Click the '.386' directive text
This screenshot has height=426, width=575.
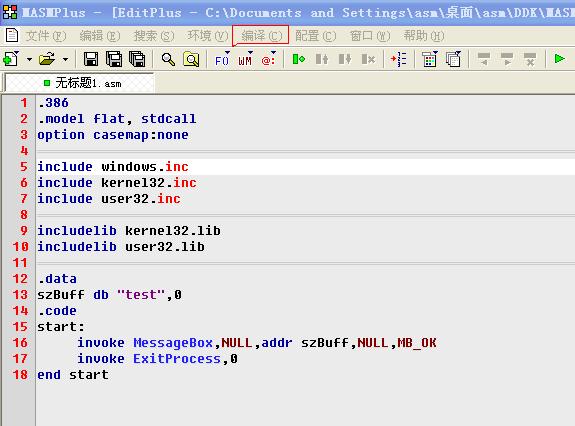point(53,103)
